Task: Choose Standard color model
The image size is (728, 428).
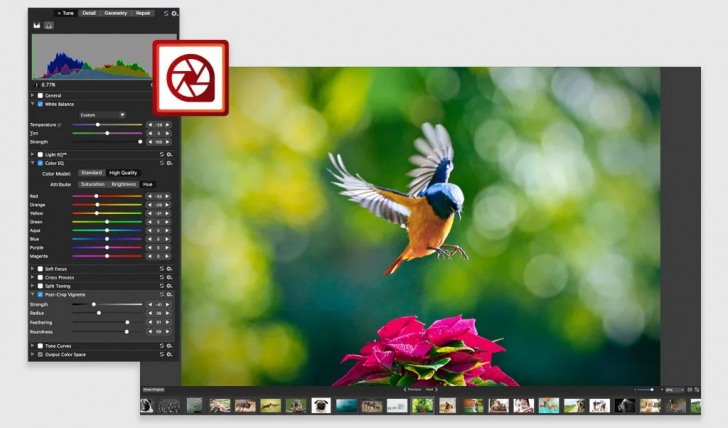Action: (91, 173)
